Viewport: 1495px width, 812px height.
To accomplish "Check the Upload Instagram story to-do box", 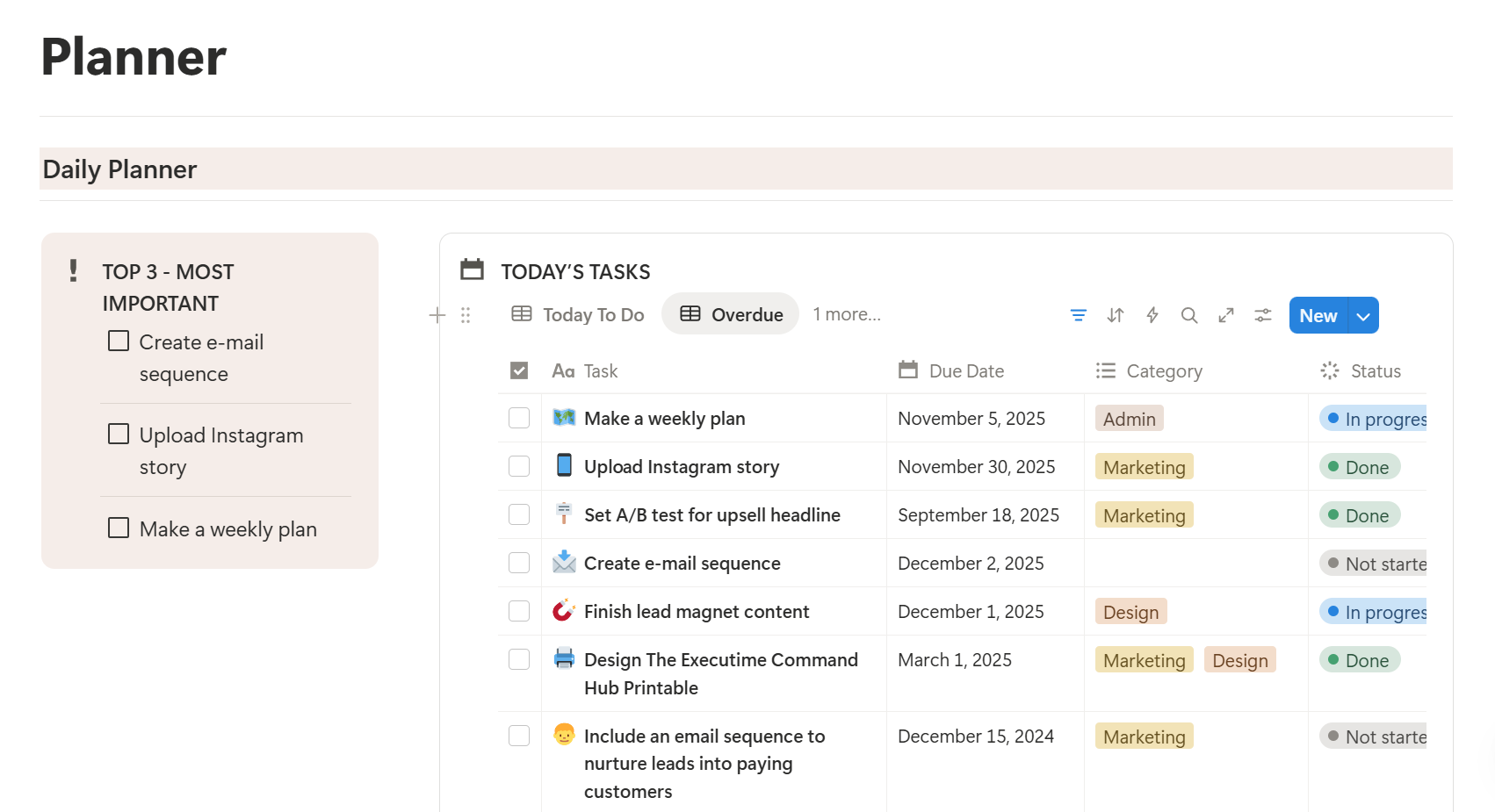I will [119, 435].
